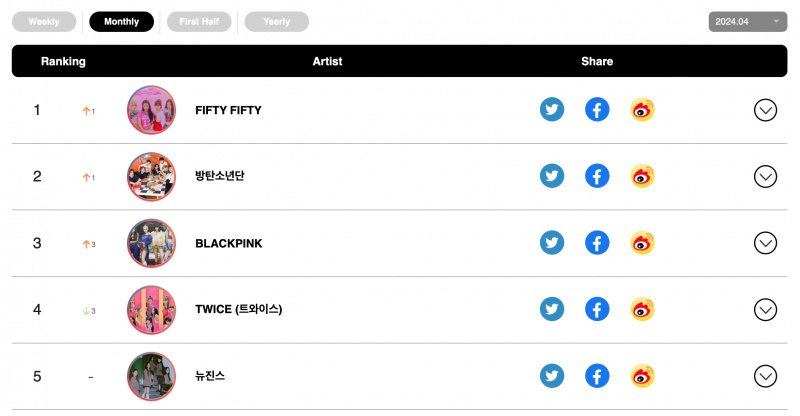Share 뉴진스 on Twitter
The height and width of the screenshot is (416, 800).
(552, 376)
